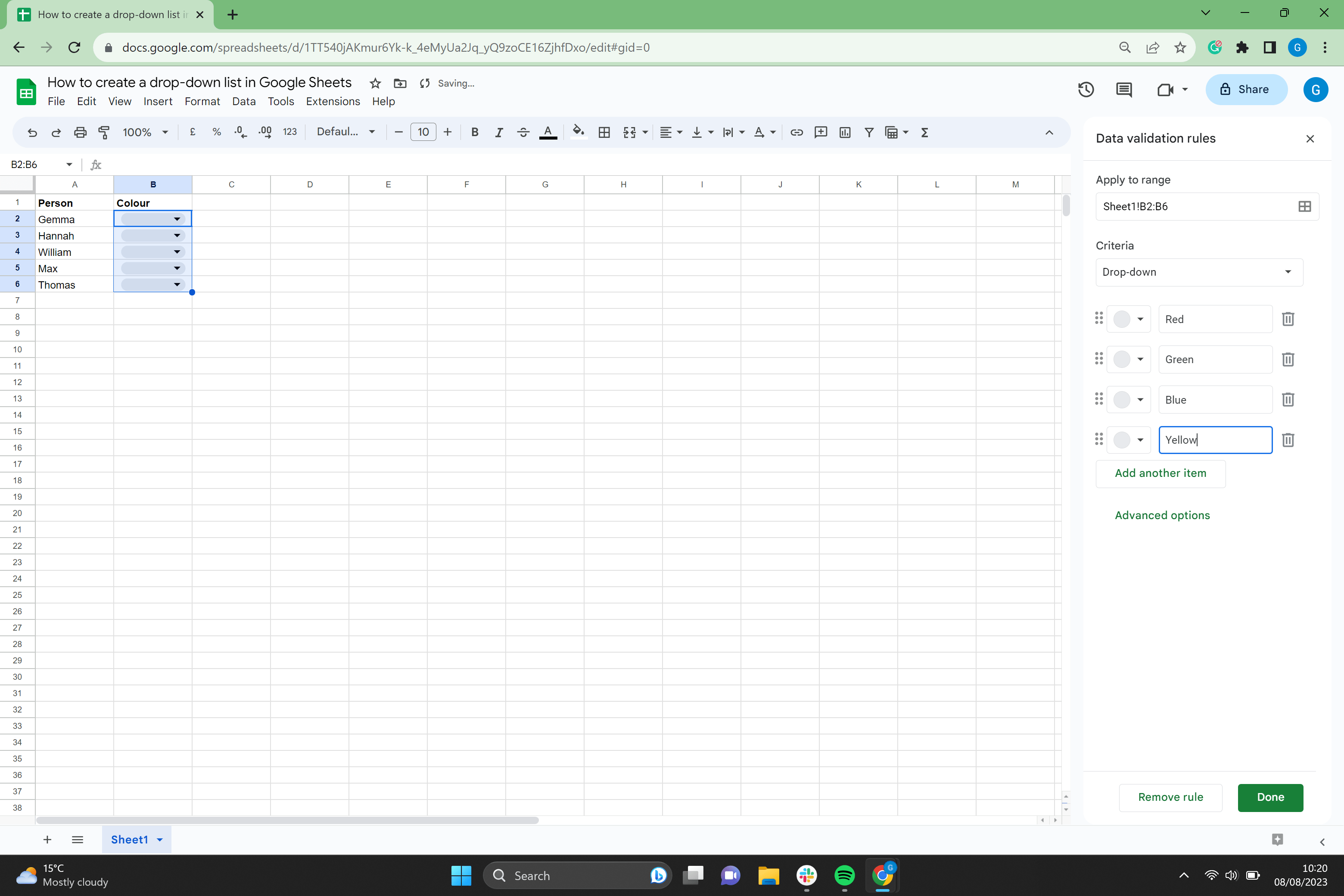Open the functions menu
Image resolution: width=1344 pixels, height=896 pixels.
[924, 132]
